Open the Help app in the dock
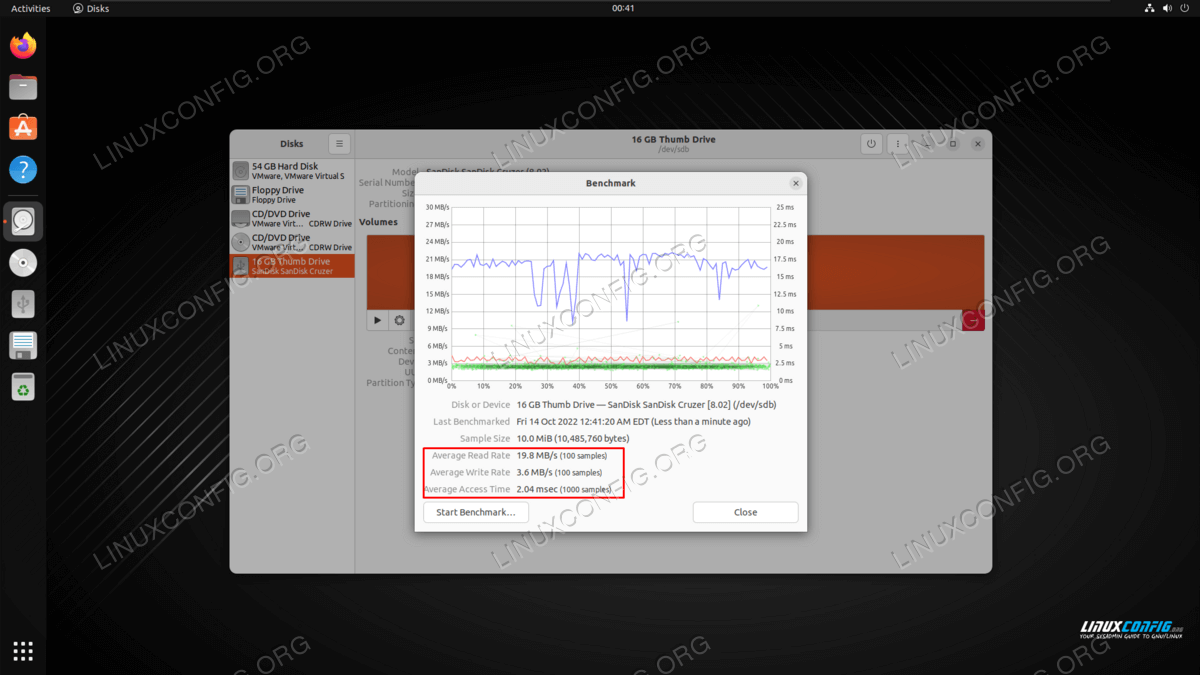This screenshot has width=1200, height=675. point(23,169)
